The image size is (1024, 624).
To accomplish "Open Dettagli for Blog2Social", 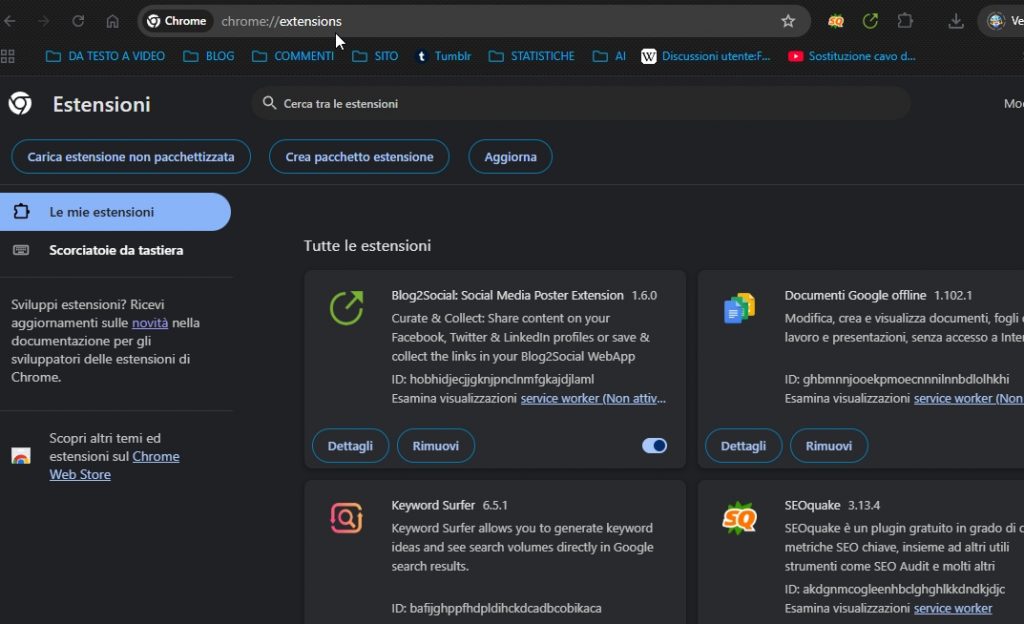I will pos(350,446).
